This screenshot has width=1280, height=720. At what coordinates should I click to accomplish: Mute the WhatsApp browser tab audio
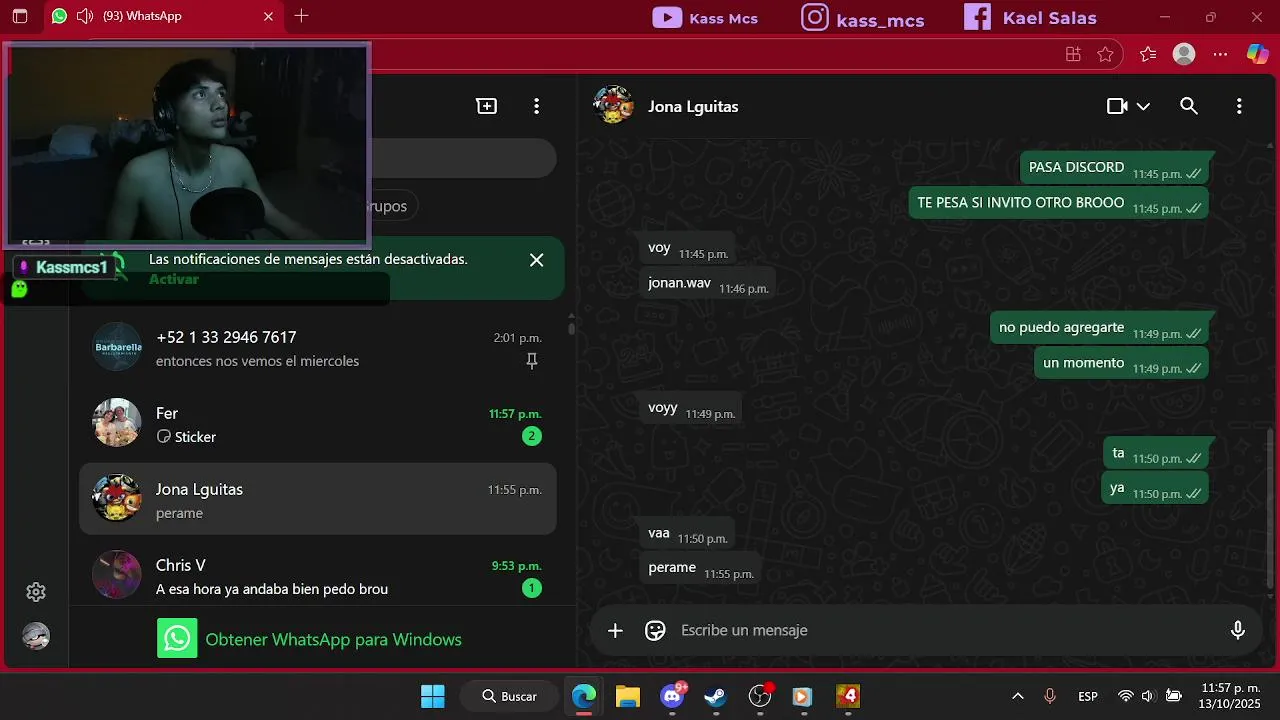85,16
